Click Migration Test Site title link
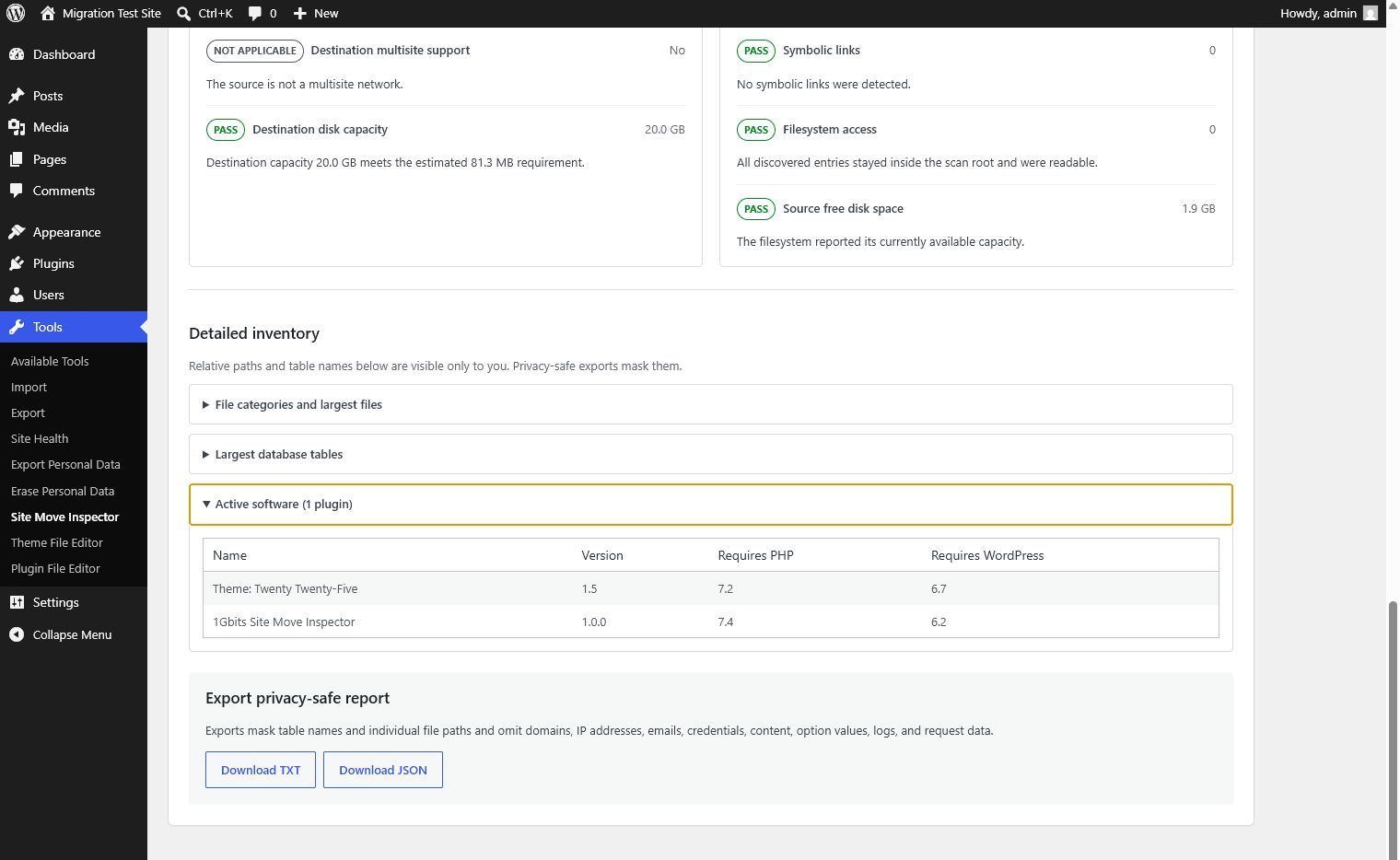 [111, 13]
